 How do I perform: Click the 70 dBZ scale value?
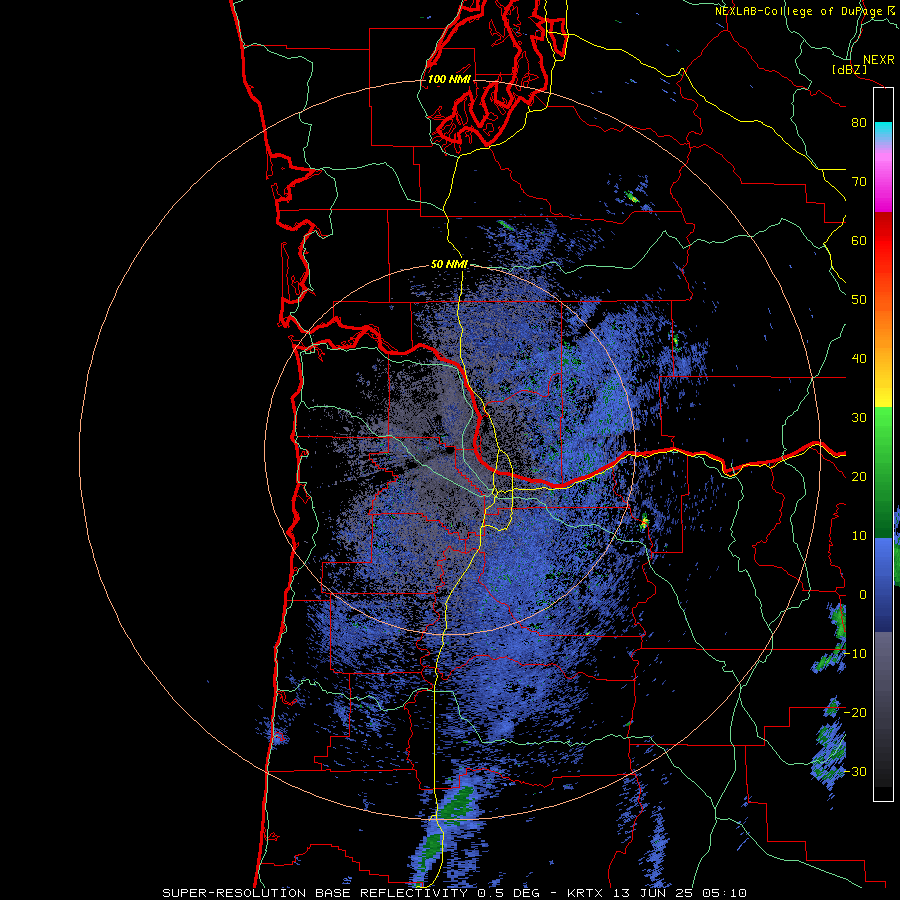pos(859,182)
